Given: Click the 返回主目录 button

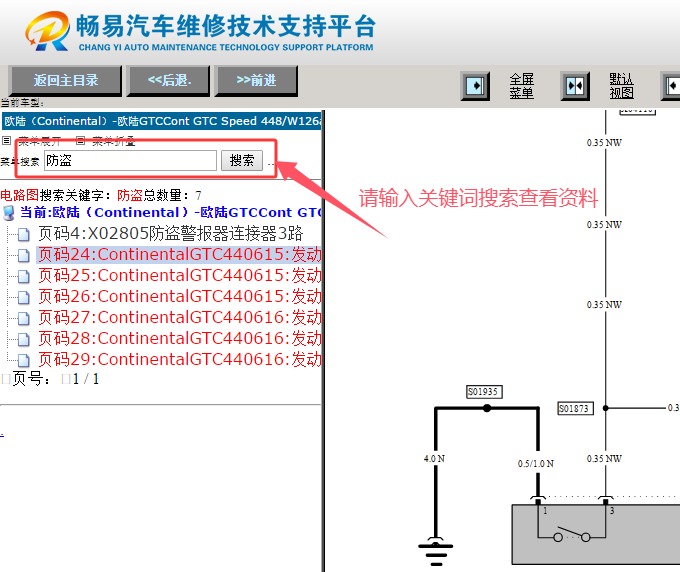Looking at the screenshot, I should (65, 80).
